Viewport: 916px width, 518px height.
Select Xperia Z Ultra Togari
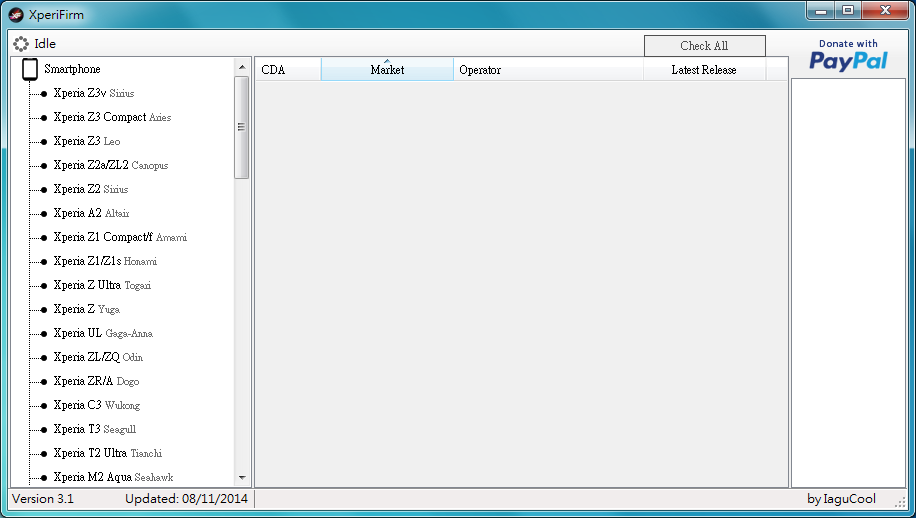point(102,284)
